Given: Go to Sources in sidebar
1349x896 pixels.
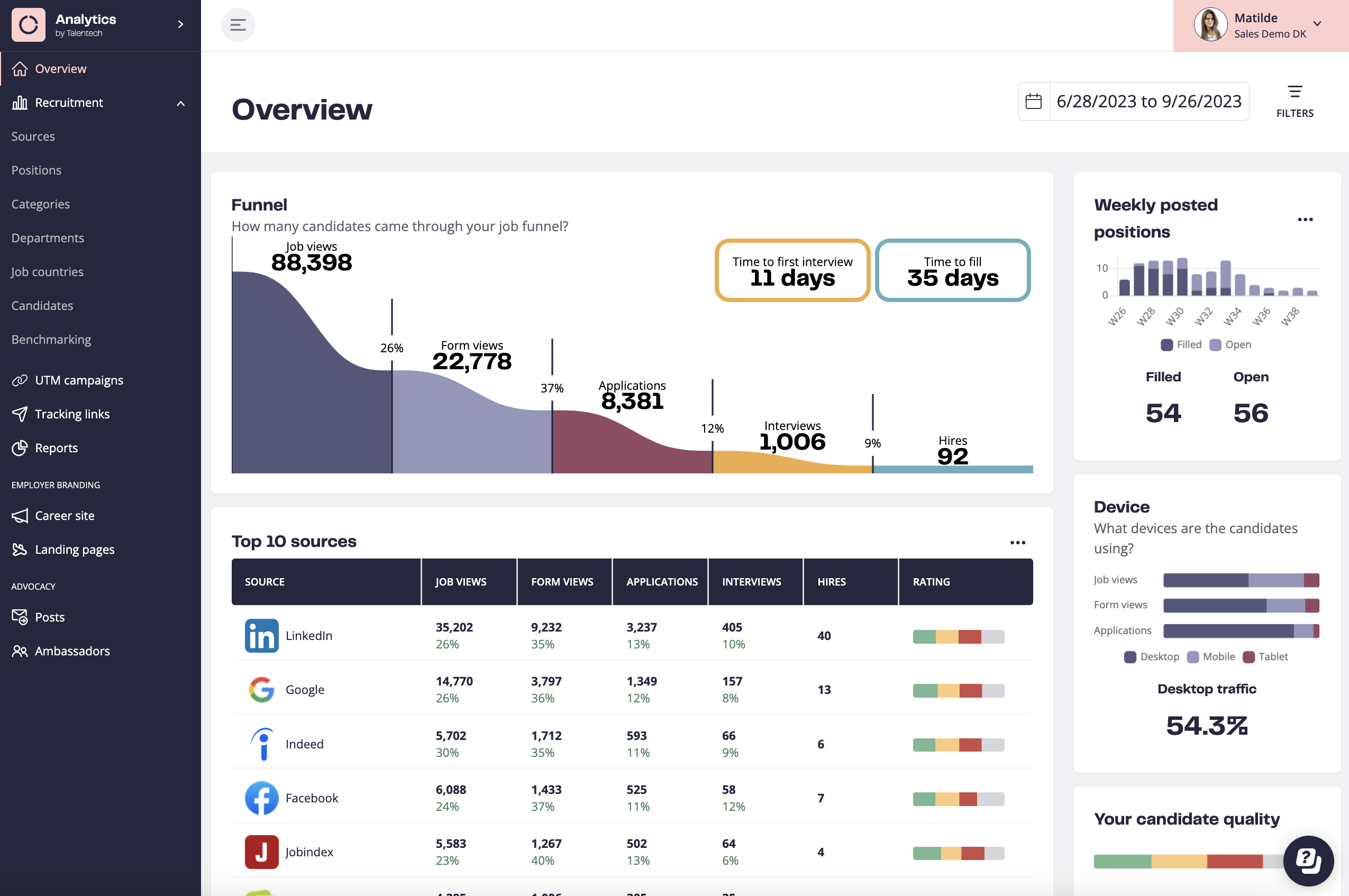Looking at the screenshot, I should pyautogui.click(x=33, y=136).
